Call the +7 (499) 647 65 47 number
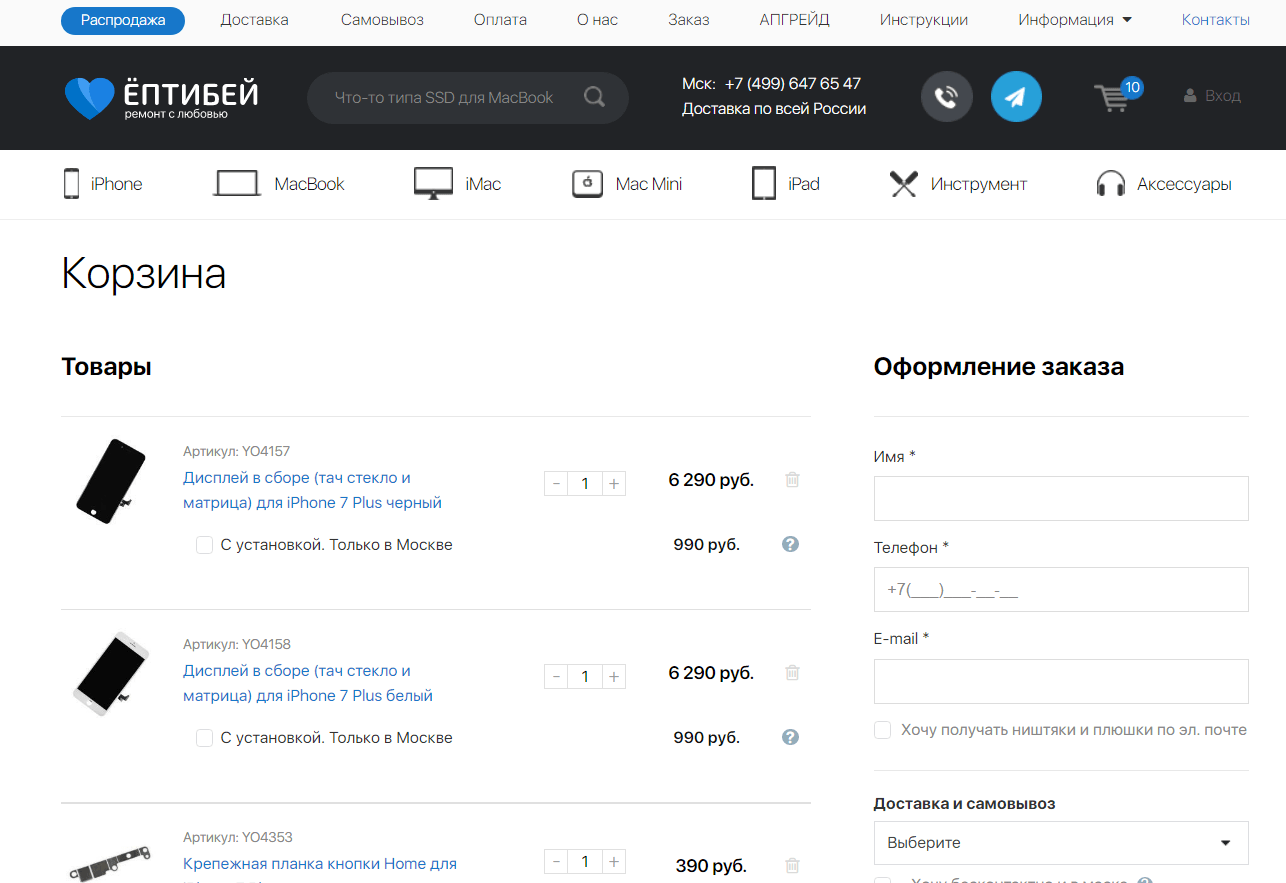Screen dimensions: 1286x883 [x=793, y=84]
